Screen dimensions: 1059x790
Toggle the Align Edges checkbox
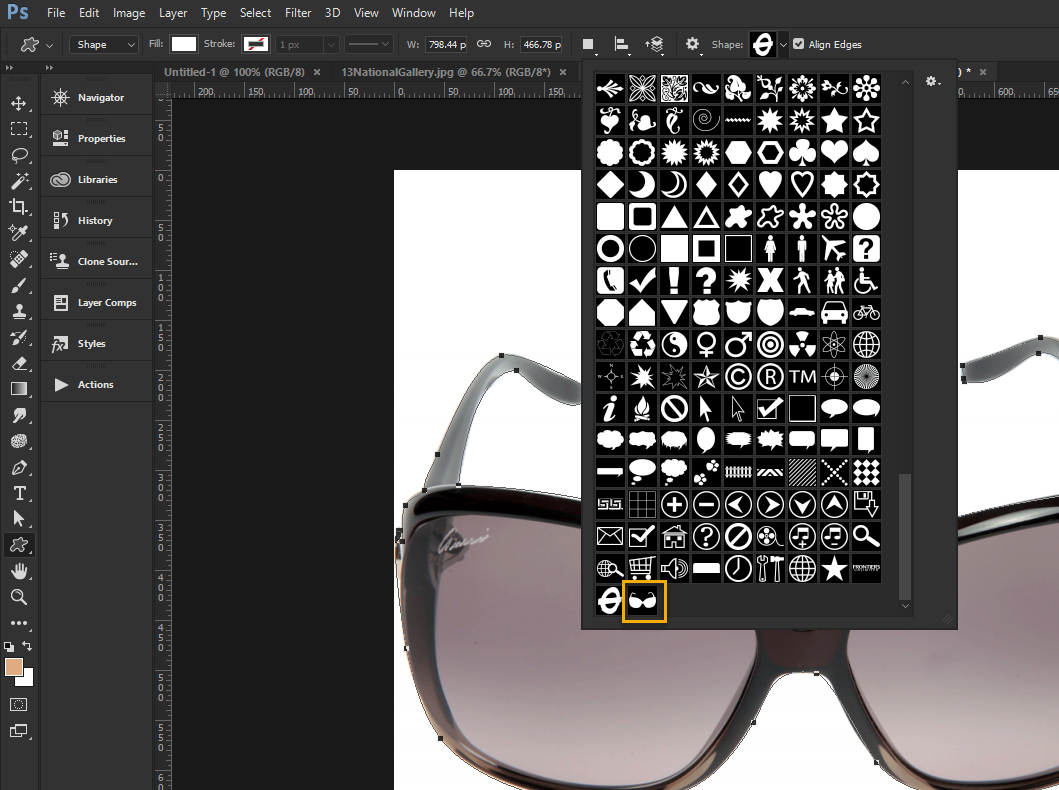pyautogui.click(x=799, y=44)
